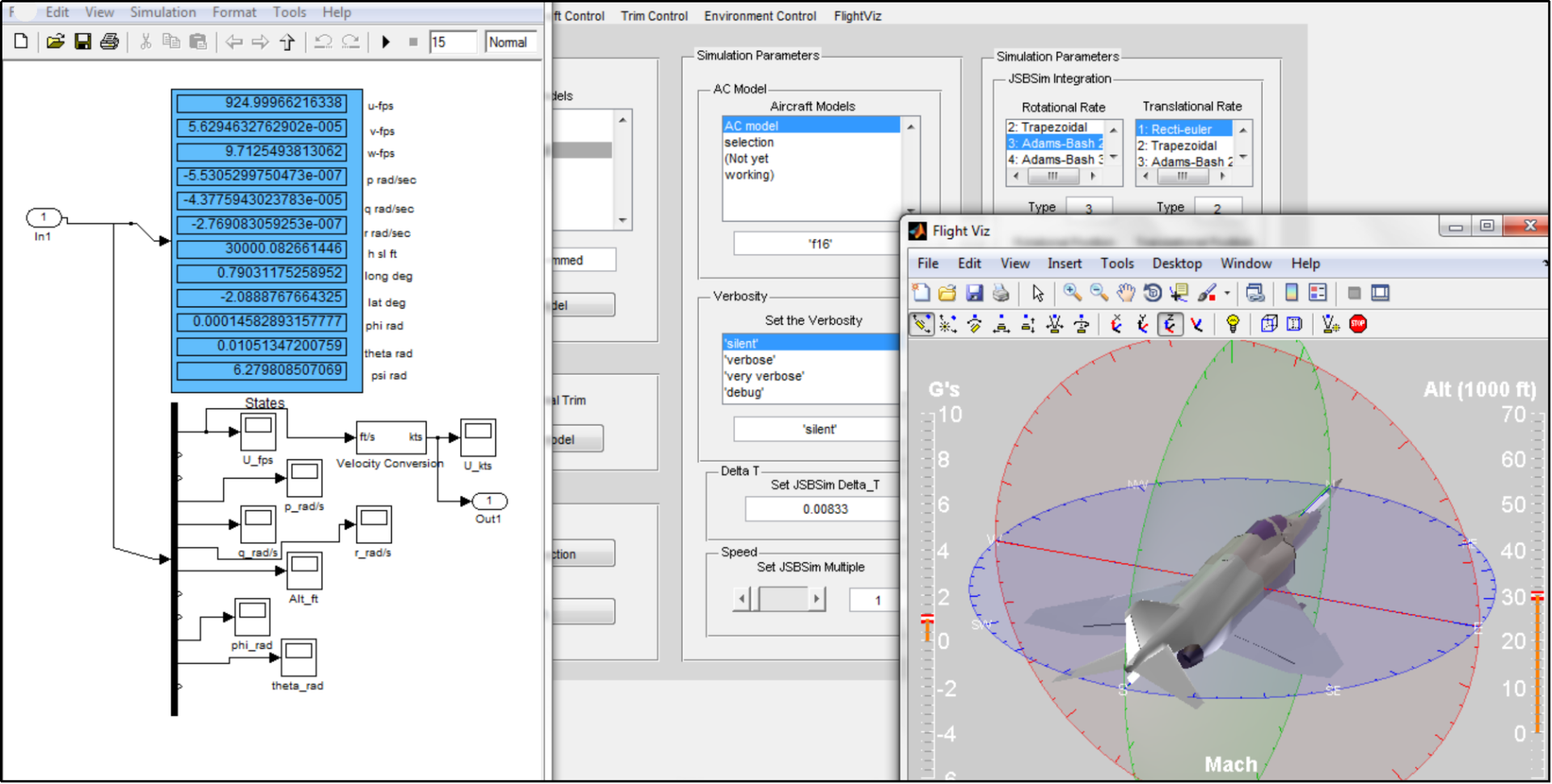The width and height of the screenshot is (1552, 784).
Task: Select 2: Trapezoidal in Translational Rate list
Action: pyautogui.click(x=1183, y=145)
